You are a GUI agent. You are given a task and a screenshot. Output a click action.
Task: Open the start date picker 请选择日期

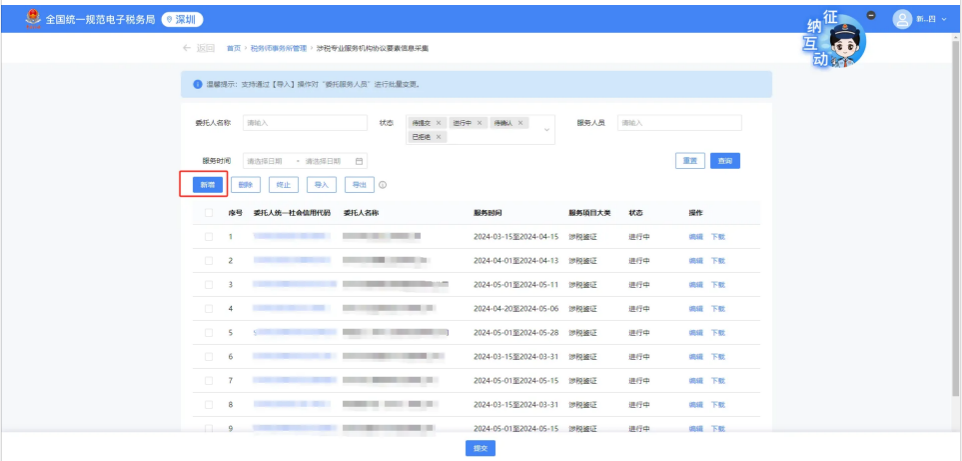[267, 161]
